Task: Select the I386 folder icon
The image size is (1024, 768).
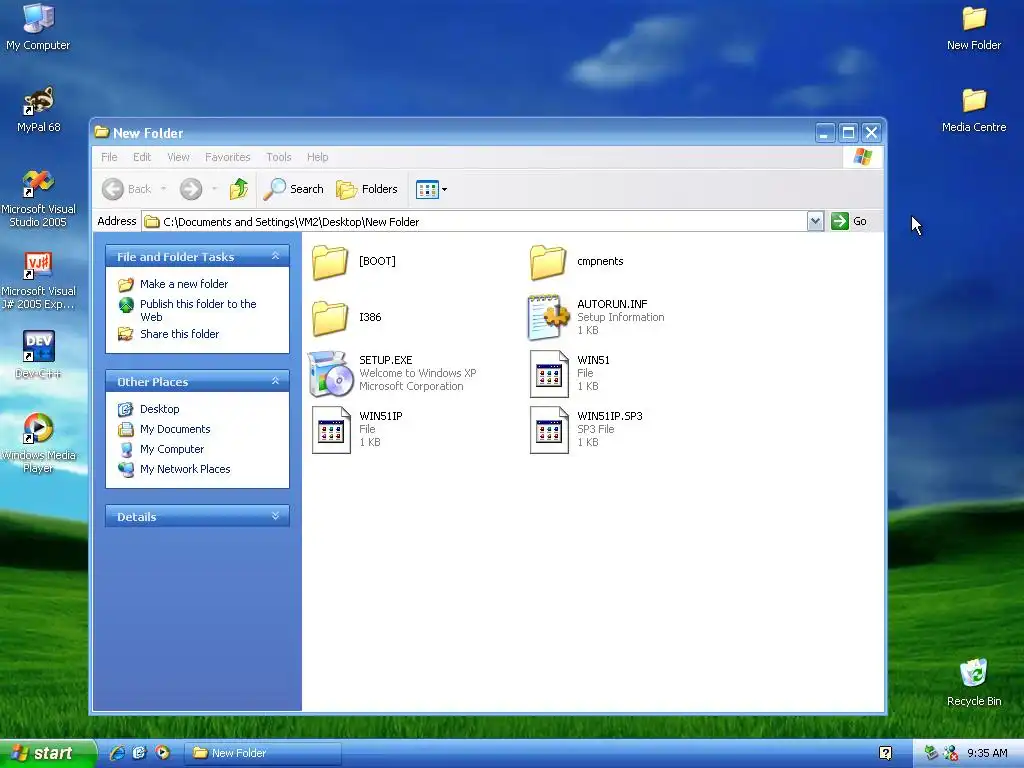Action: [330, 318]
